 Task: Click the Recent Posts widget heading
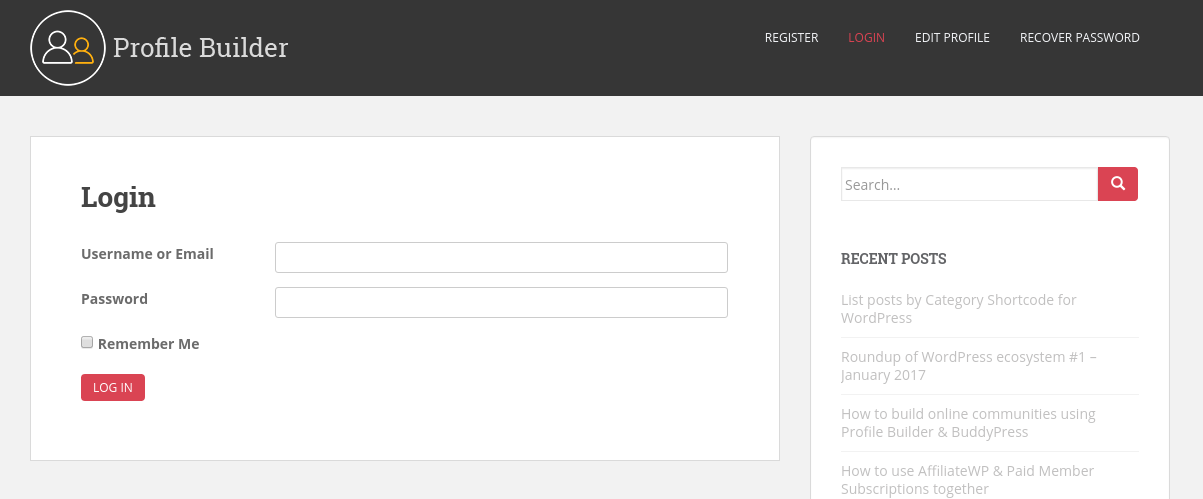[x=893, y=259]
